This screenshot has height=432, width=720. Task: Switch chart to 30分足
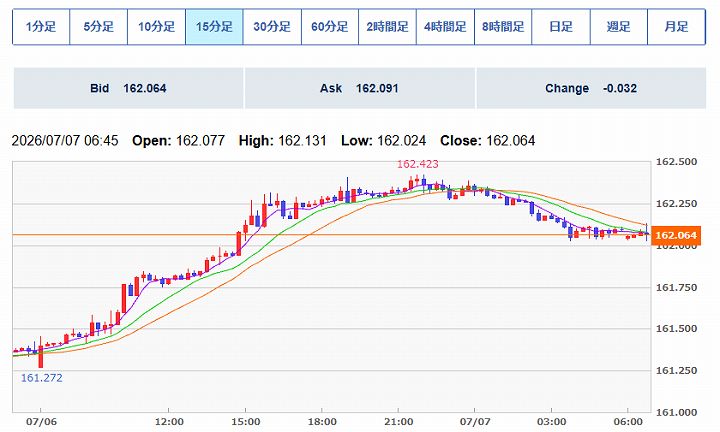click(x=272, y=27)
